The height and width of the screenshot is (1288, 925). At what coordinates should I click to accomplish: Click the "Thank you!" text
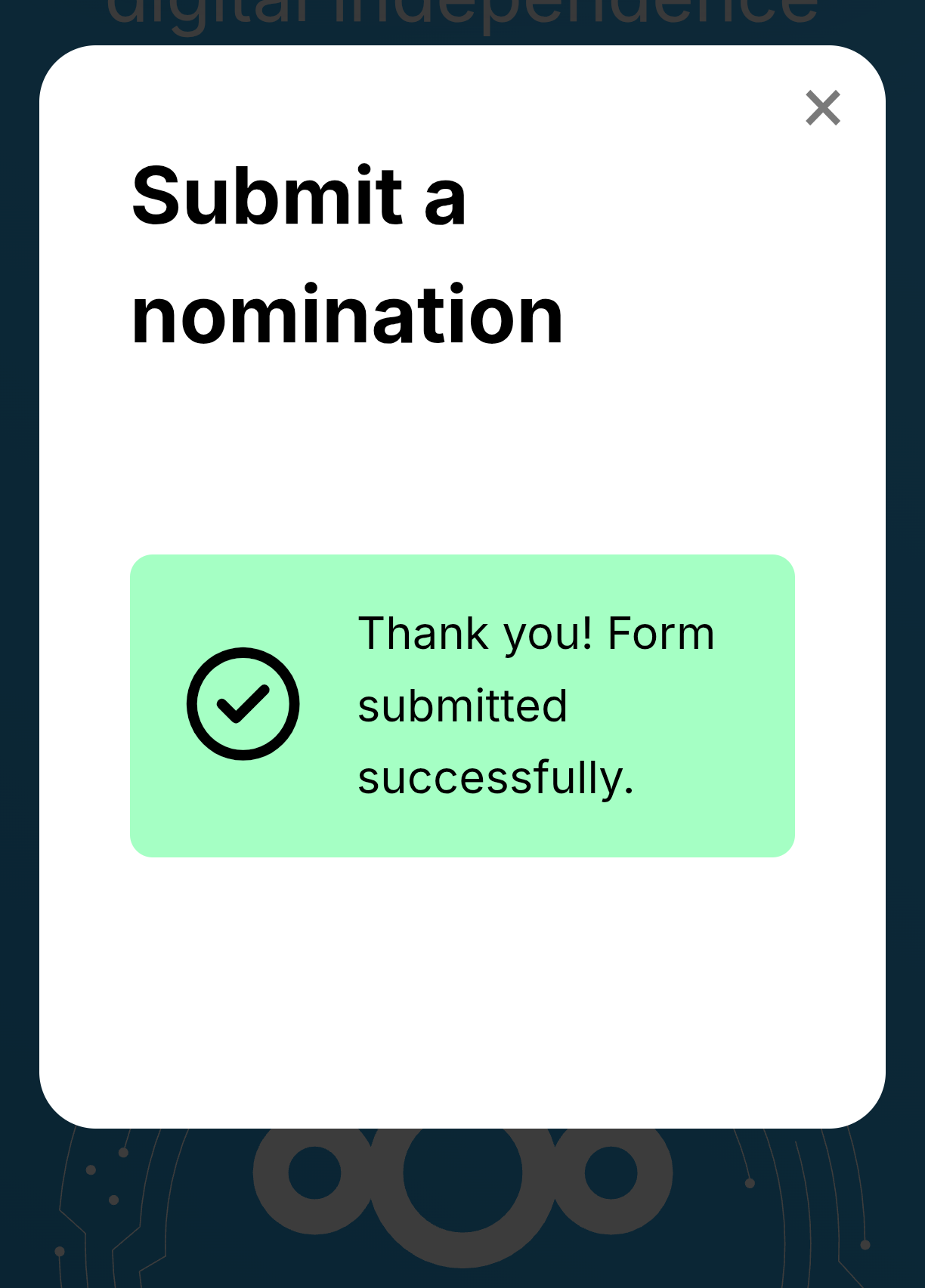click(x=475, y=633)
